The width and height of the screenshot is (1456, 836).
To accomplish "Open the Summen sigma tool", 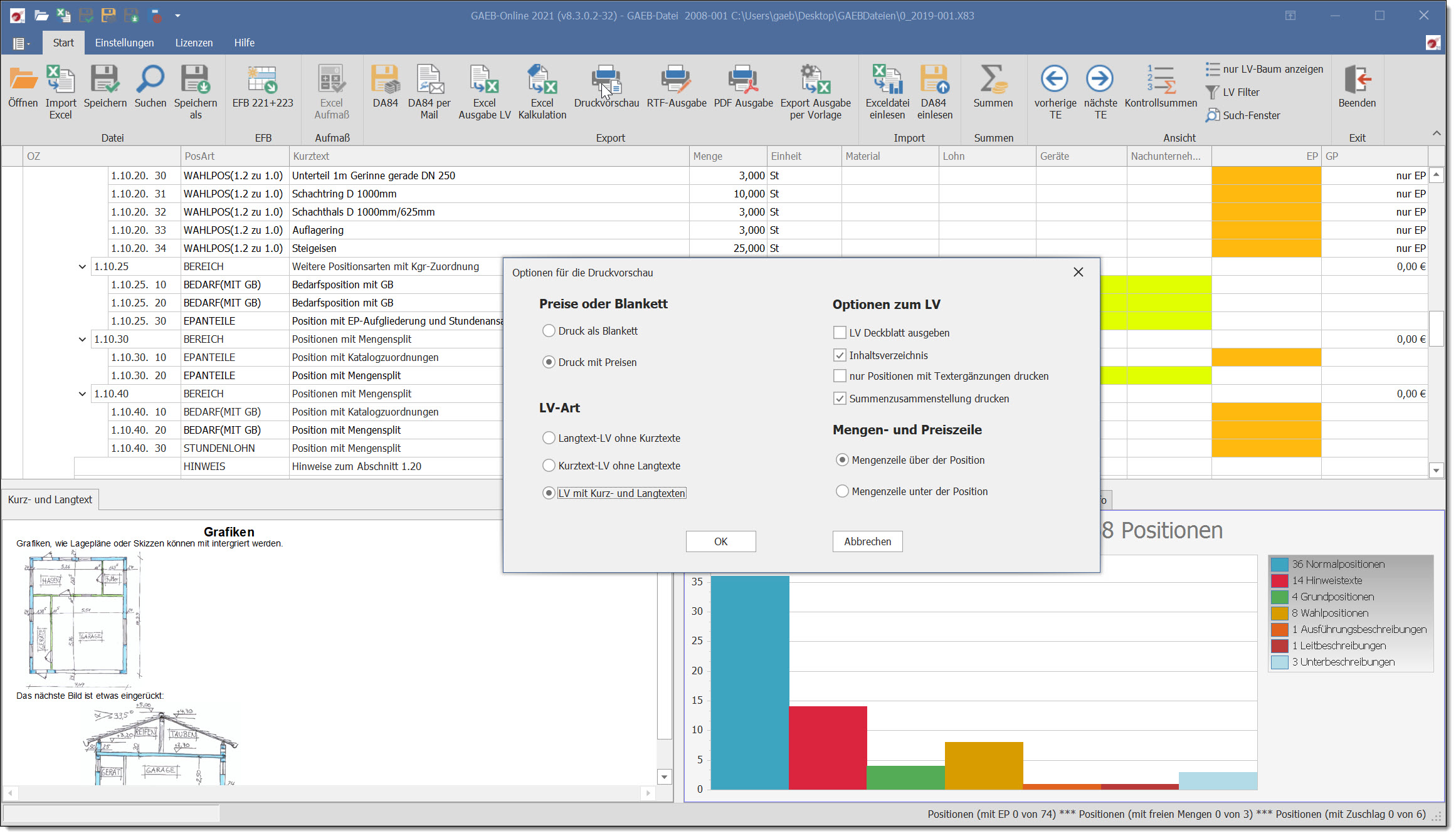I will pos(993,87).
